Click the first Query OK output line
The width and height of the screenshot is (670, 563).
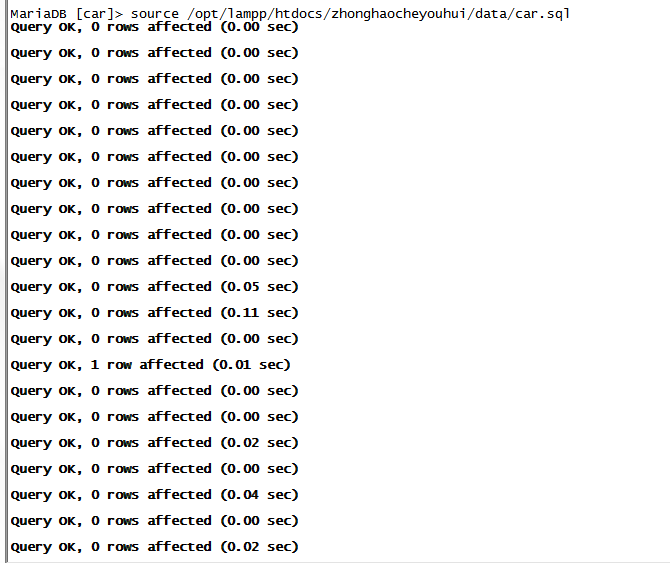(154, 27)
